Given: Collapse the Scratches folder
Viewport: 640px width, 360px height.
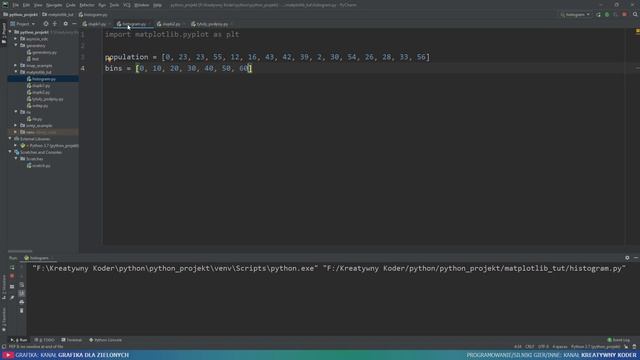Looking at the screenshot, I should [16, 159].
